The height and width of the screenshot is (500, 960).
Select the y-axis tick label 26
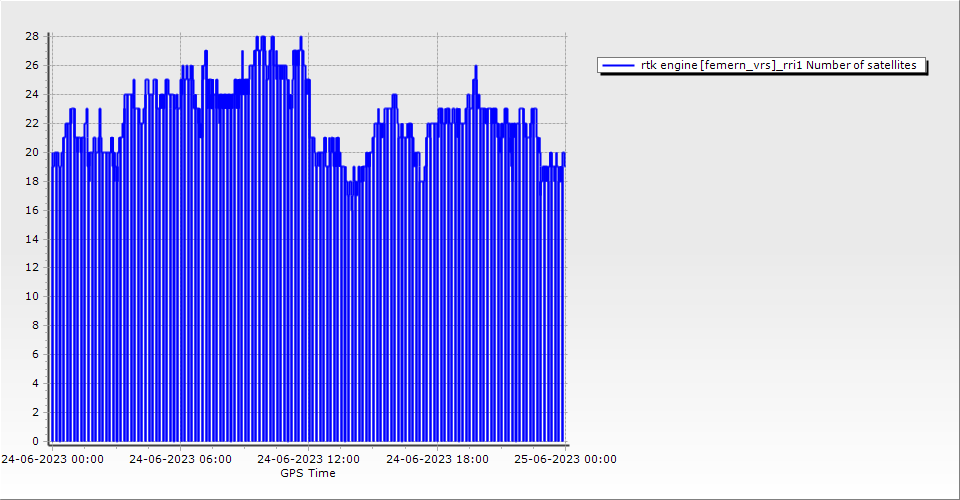32,65
